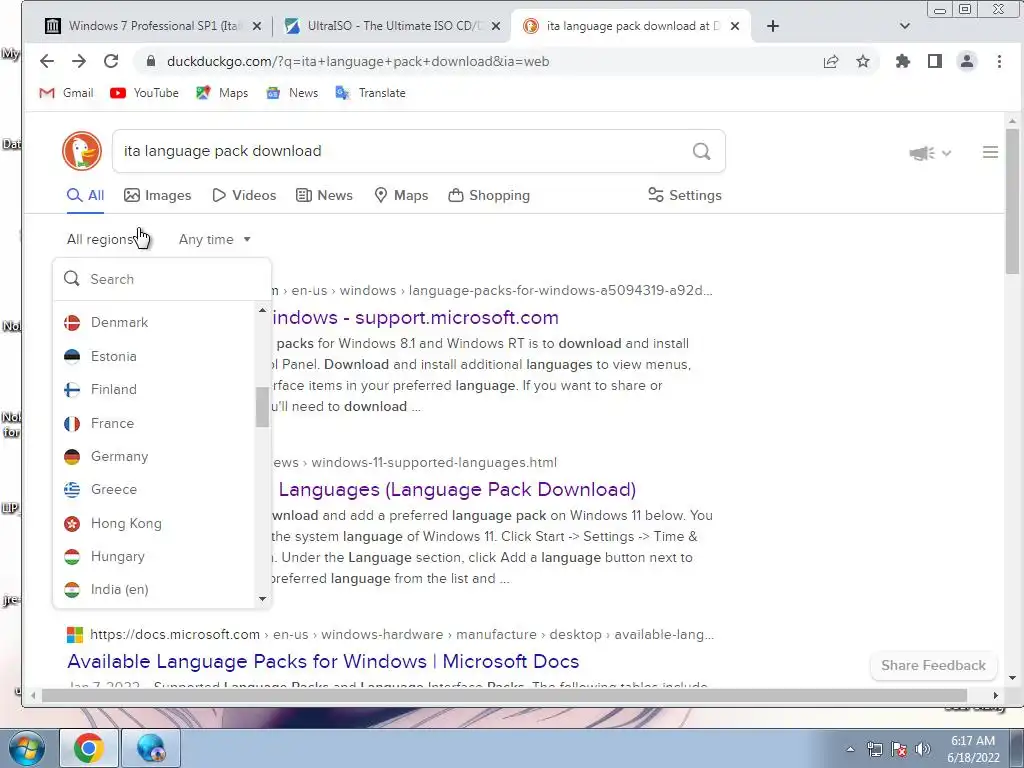Click Chrome icon in the taskbar
Image resolution: width=1024 pixels, height=768 pixels.
pyautogui.click(x=89, y=748)
